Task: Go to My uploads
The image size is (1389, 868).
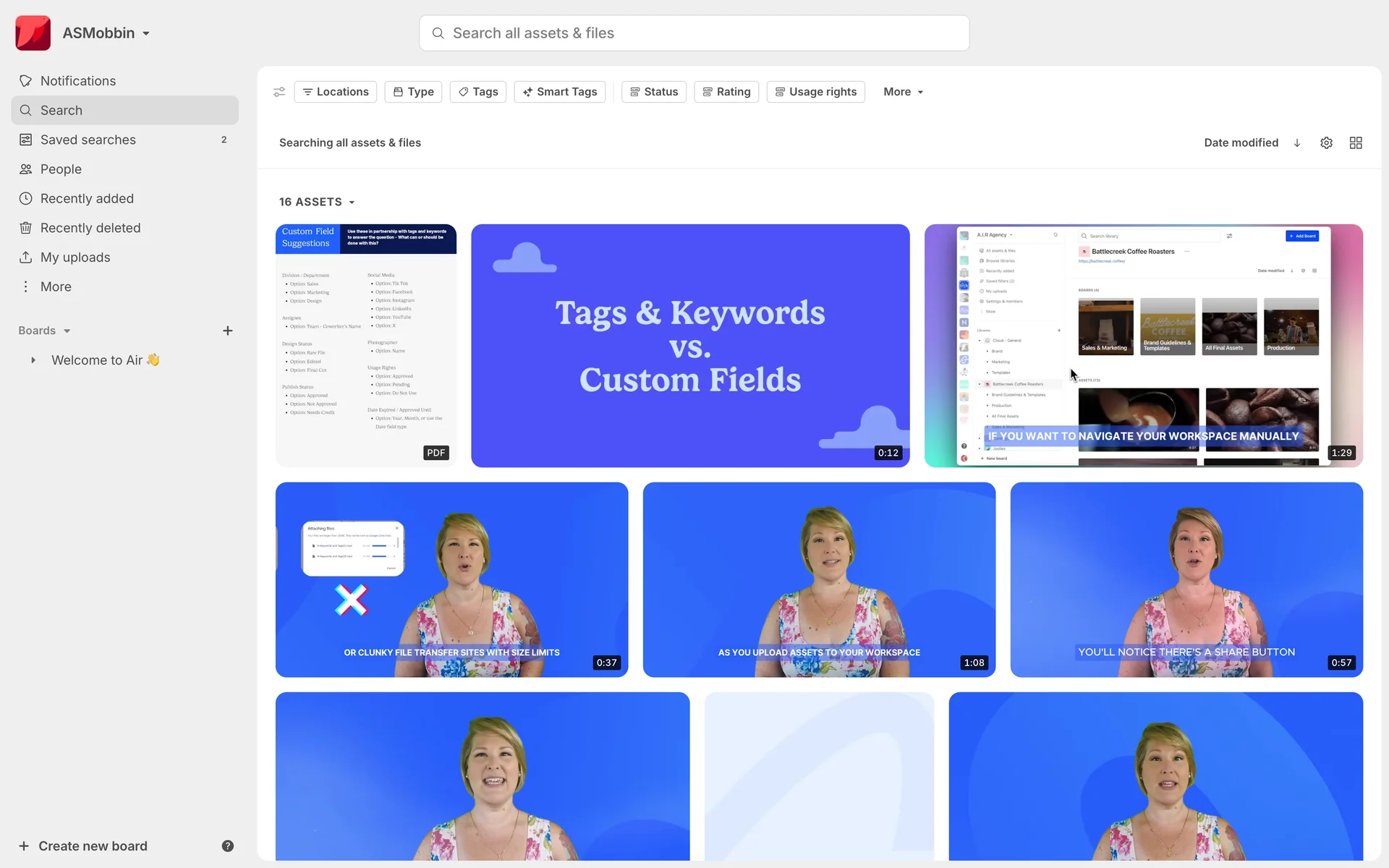Action: pos(75,258)
